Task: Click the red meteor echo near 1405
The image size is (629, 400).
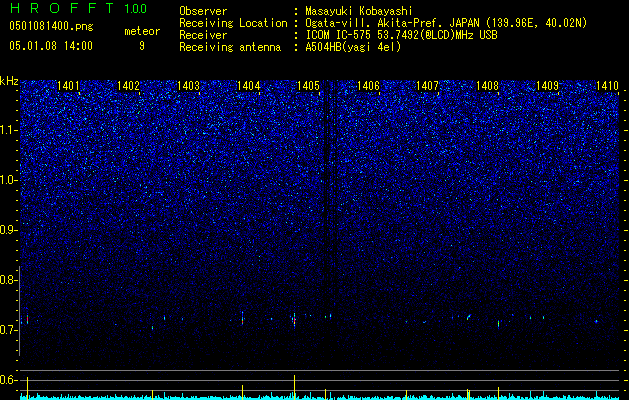Action: coord(294,320)
